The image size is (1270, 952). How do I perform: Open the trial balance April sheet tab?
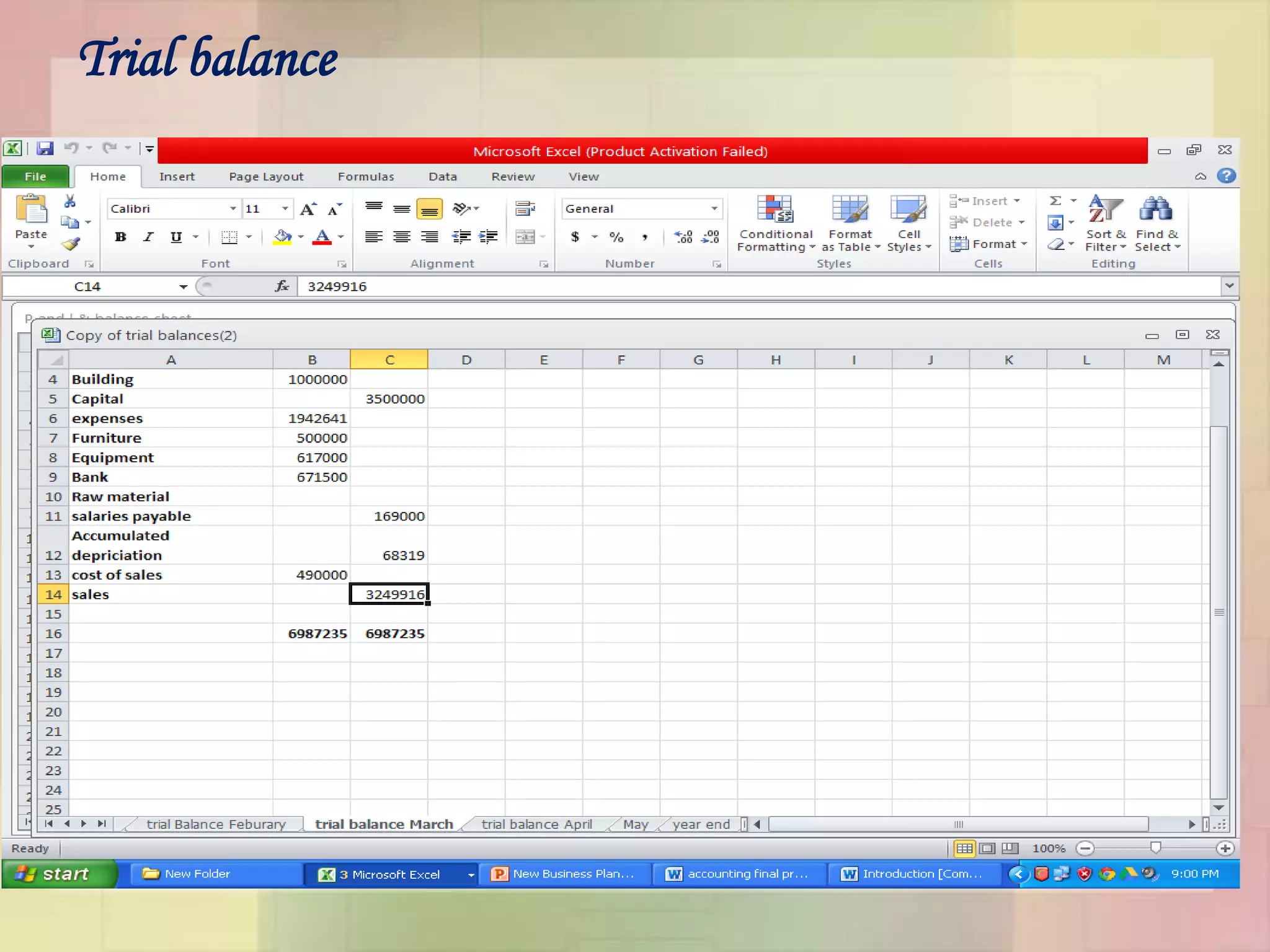pos(536,824)
